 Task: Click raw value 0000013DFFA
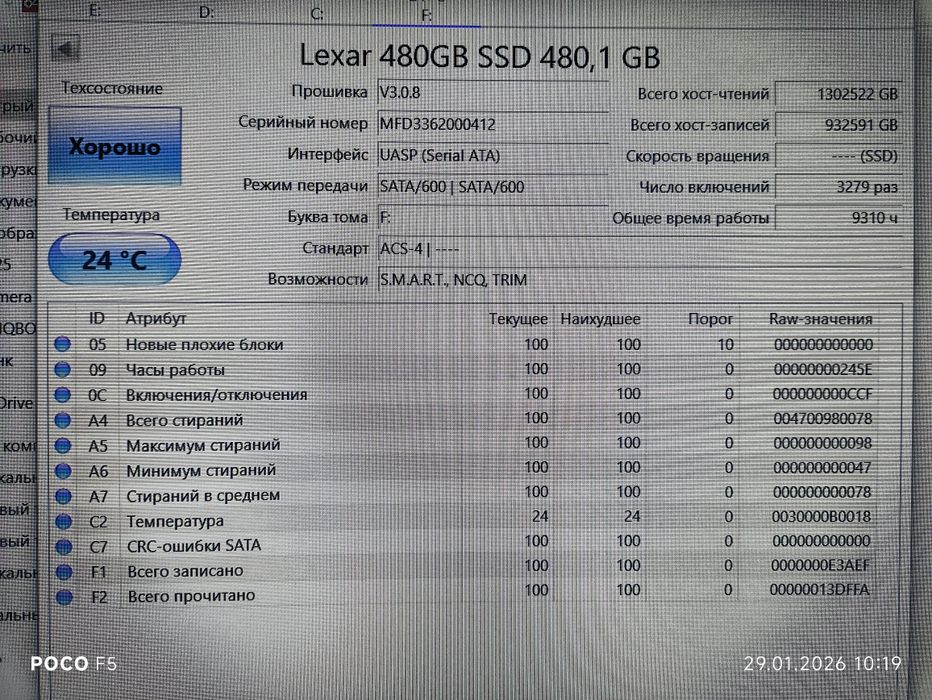click(820, 590)
